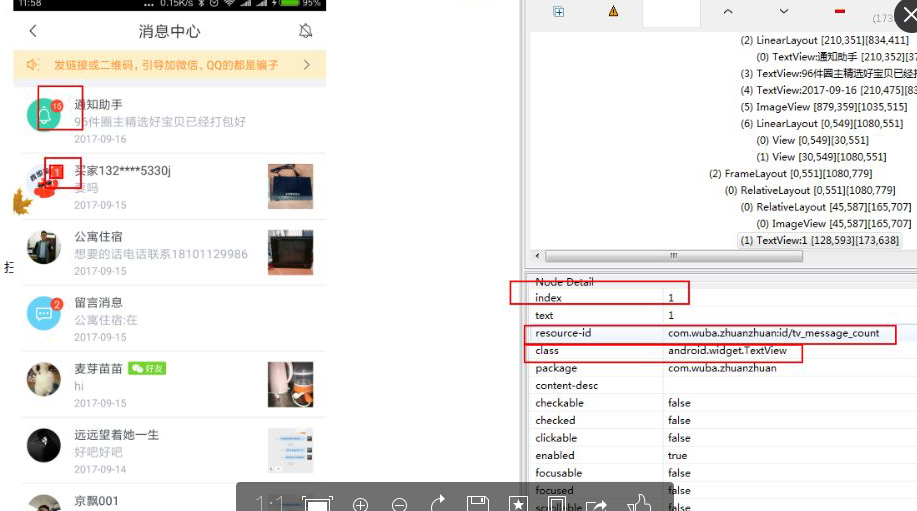
Task: Click the screenshot thumbnail in 远远望着她一生 row
Action: (290, 451)
